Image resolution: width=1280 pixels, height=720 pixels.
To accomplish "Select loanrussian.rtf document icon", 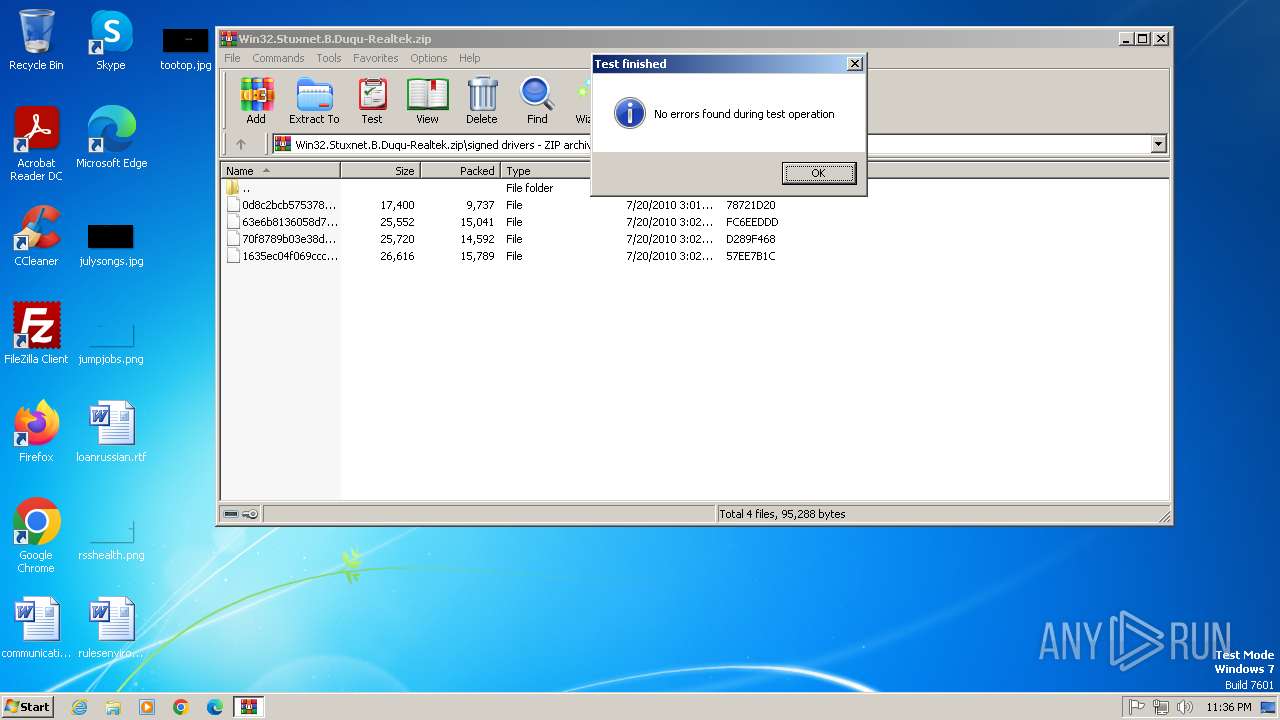I will click(x=111, y=432).
